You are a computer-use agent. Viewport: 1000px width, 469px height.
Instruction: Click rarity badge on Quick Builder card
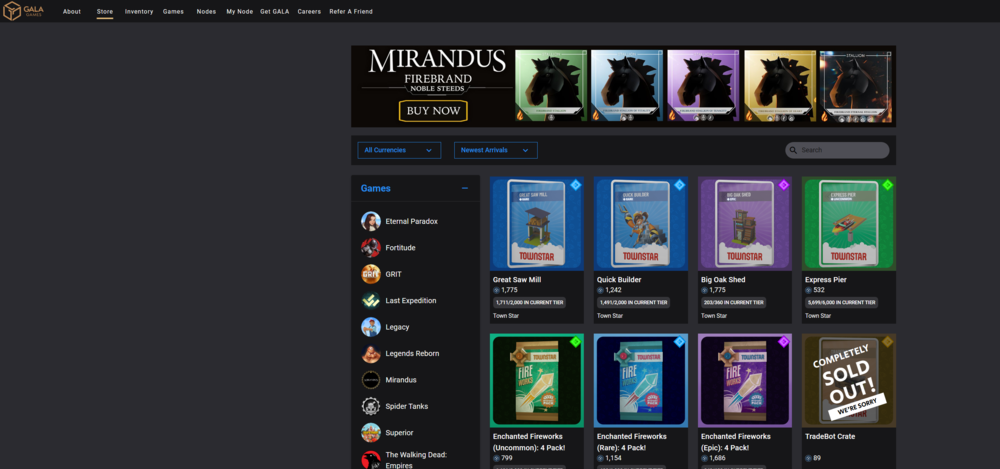[x=679, y=185]
